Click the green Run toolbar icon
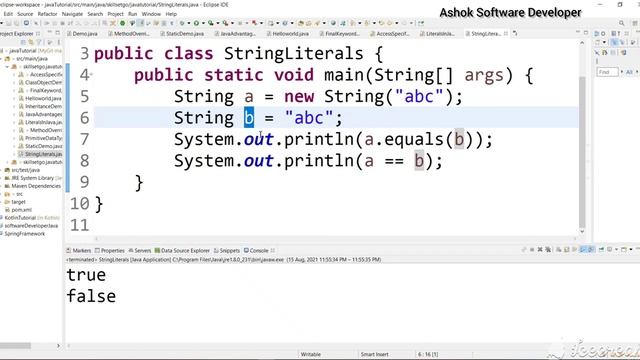This screenshot has width=640, height=360. point(196,23)
